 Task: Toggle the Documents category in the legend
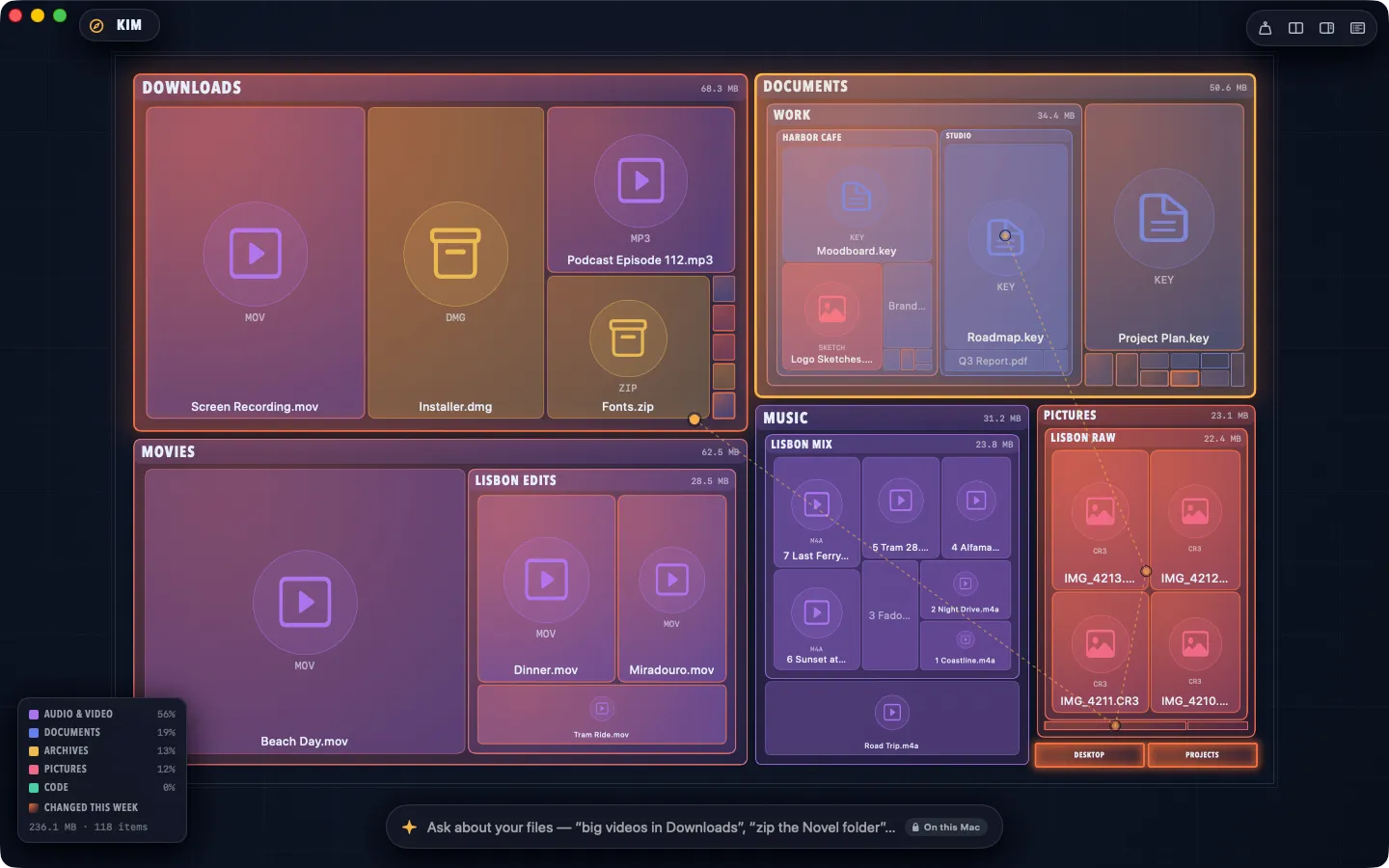click(102, 733)
